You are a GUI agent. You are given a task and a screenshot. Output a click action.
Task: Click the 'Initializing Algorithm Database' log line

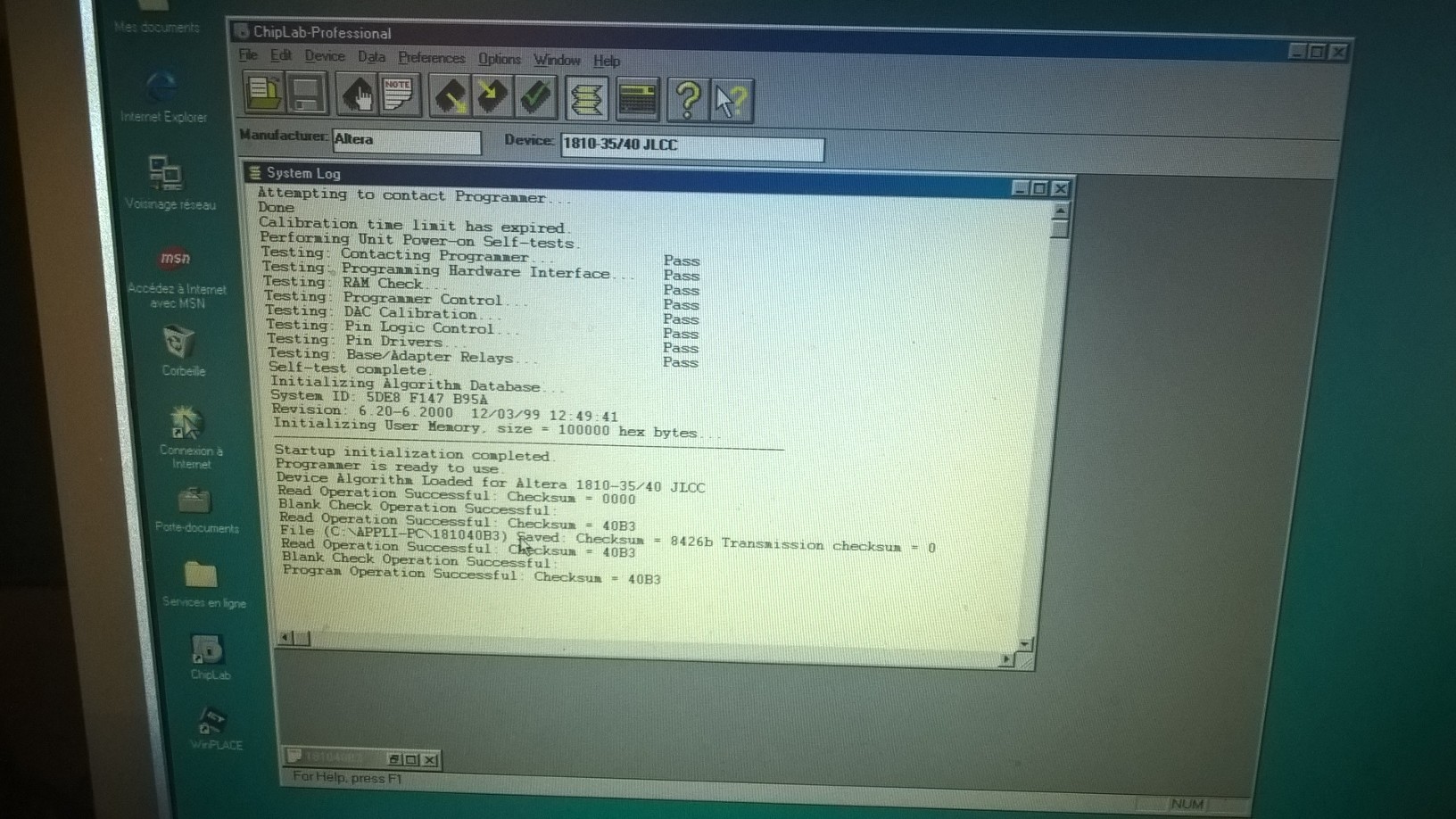[x=418, y=384]
